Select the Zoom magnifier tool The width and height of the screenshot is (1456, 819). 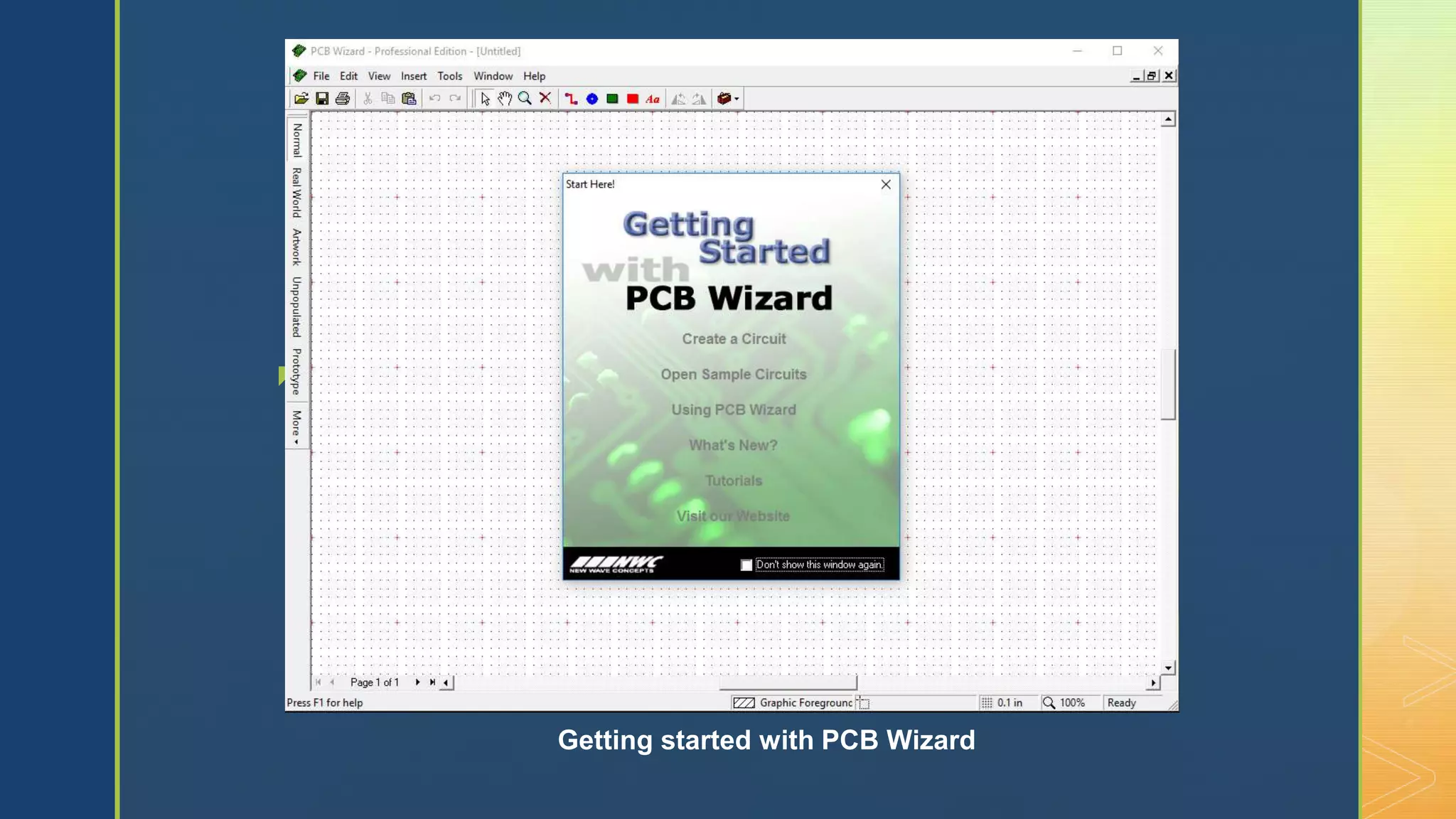tap(525, 99)
